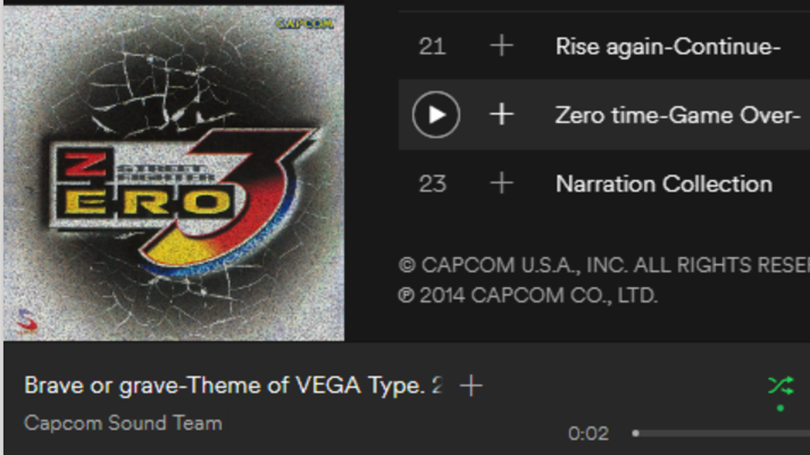Select the Narration Collection track title
This screenshot has width=810, height=455.
(x=663, y=184)
